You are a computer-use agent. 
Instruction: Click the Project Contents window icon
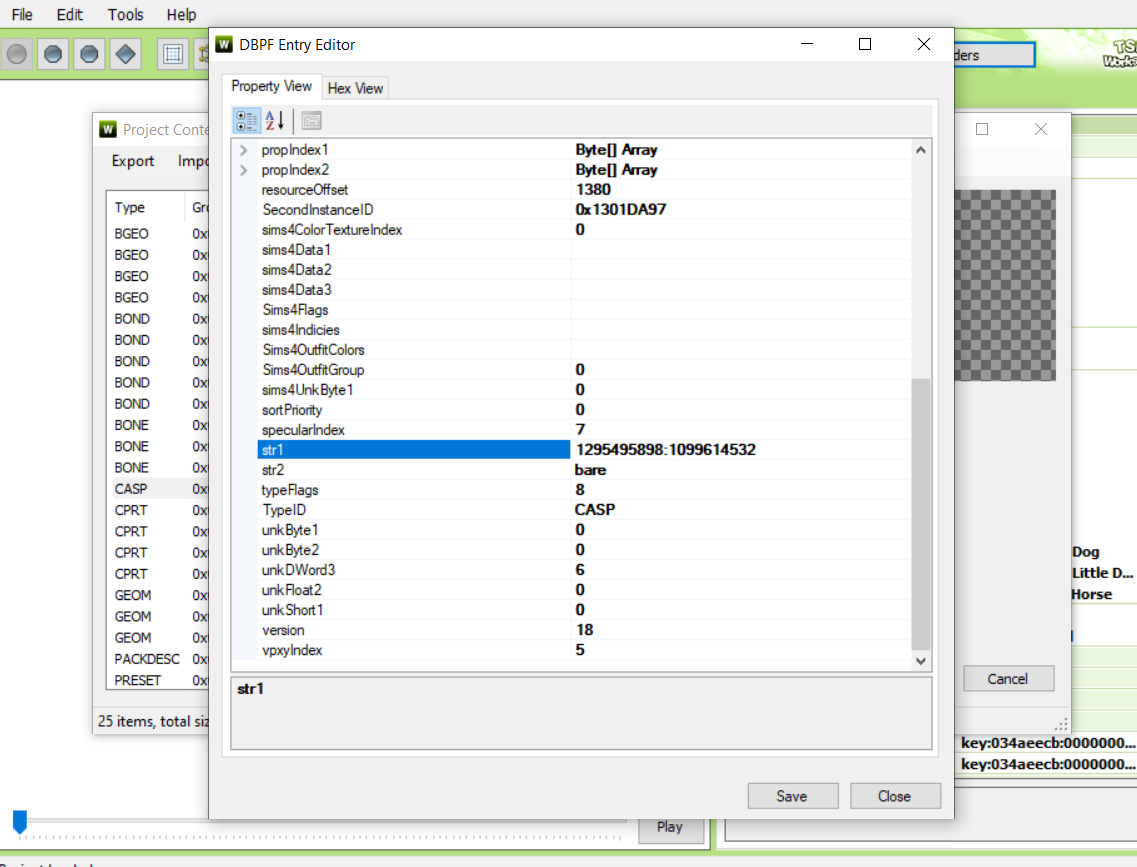pos(108,129)
